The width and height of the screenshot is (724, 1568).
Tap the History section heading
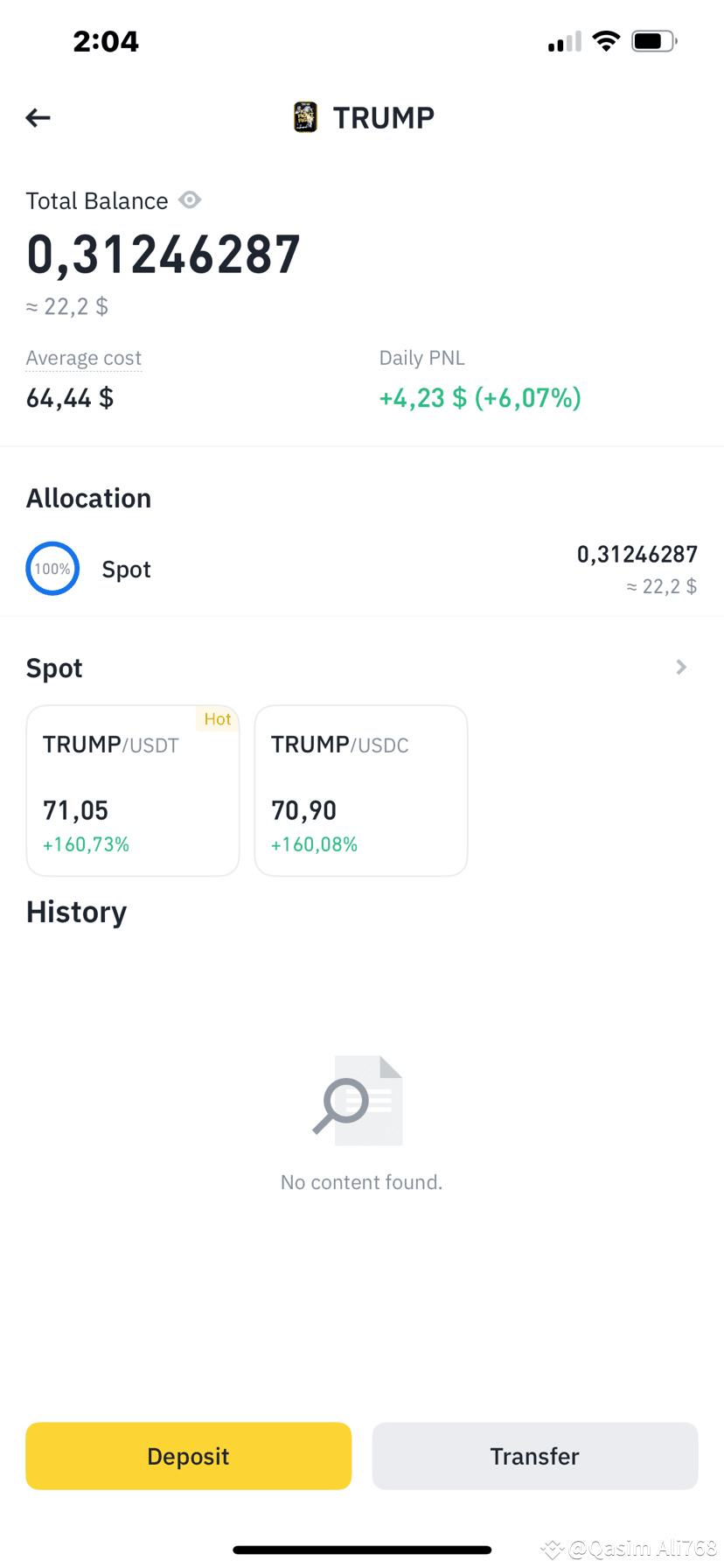pos(77,912)
